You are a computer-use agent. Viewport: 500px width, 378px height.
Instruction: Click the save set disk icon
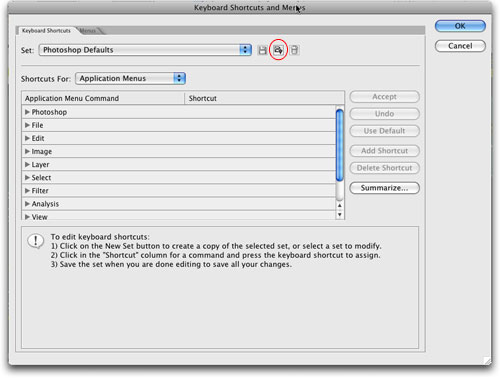point(263,50)
